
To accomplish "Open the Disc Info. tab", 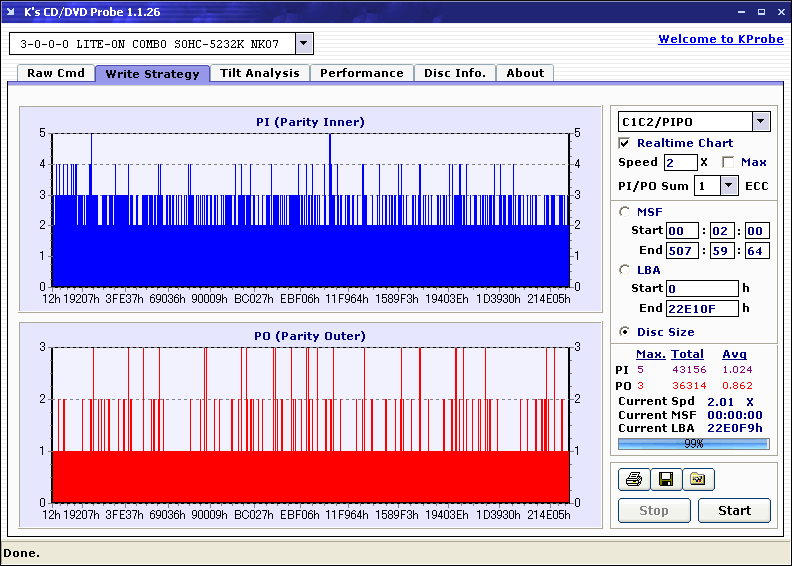I will [454, 73].
